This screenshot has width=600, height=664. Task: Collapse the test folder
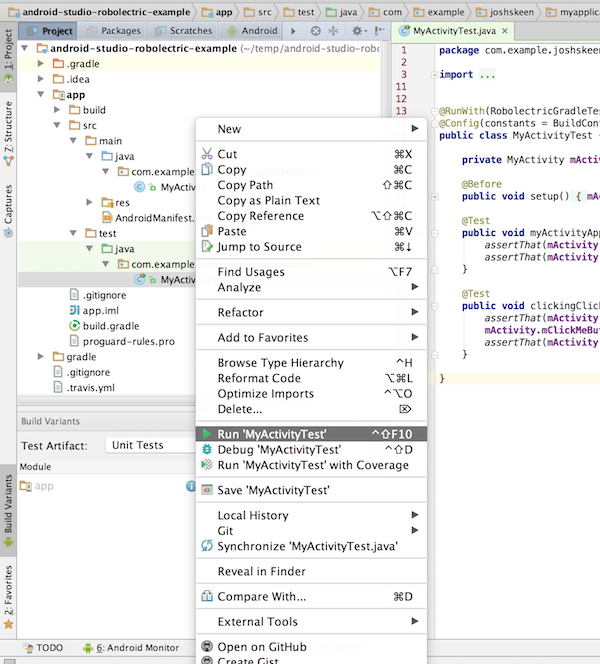pos(73,233)
